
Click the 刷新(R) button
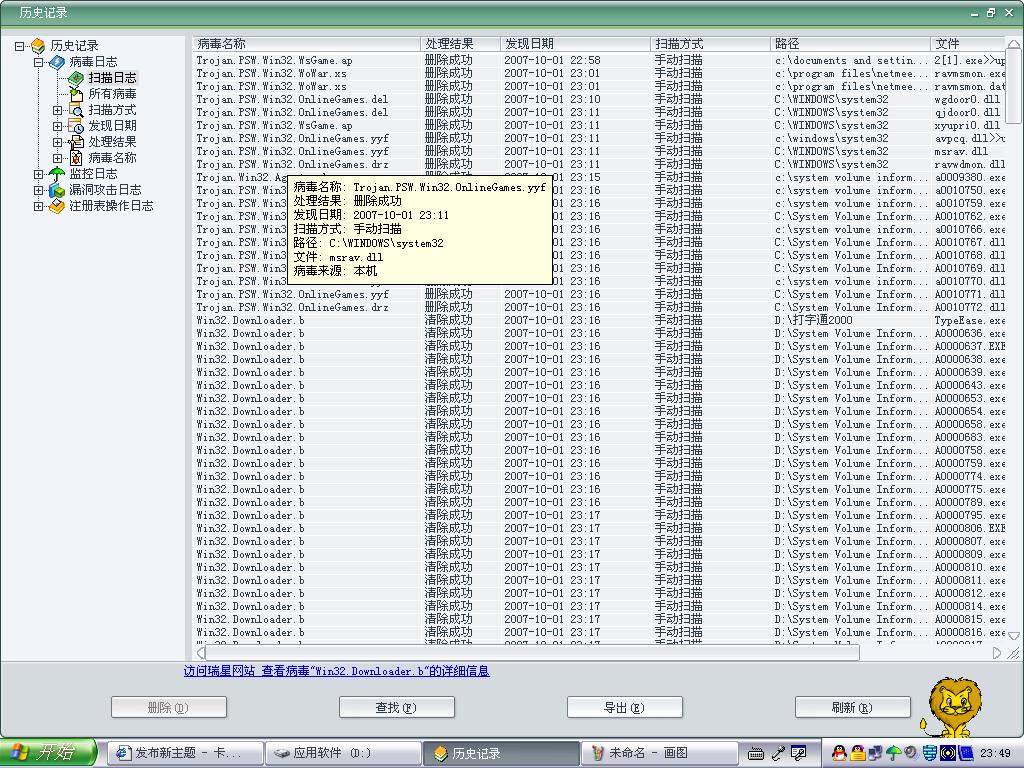pos(852,707)
